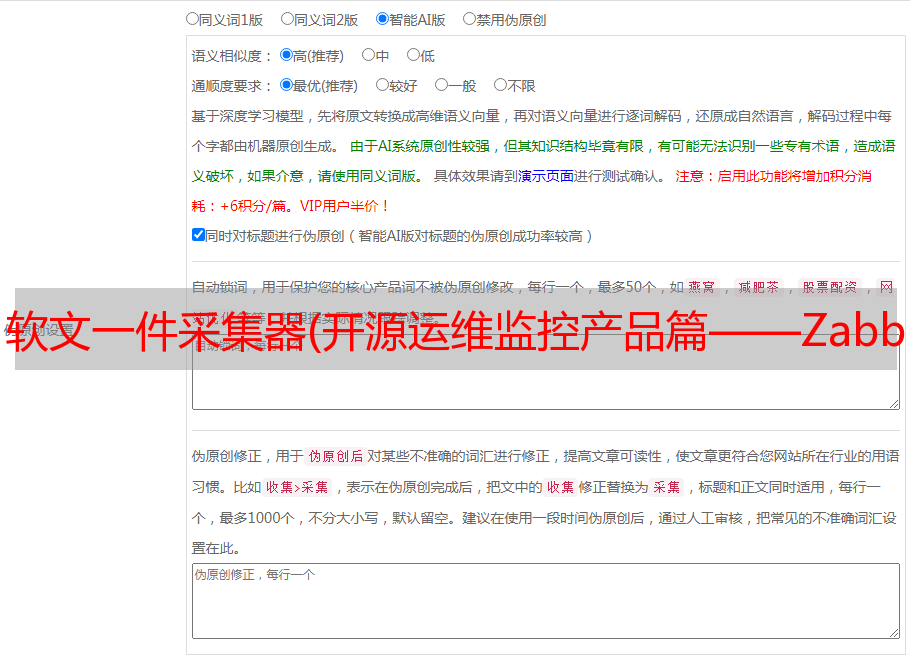
Task: Select 一般 for 通顺度要求
Action: [x=442, y=85]
